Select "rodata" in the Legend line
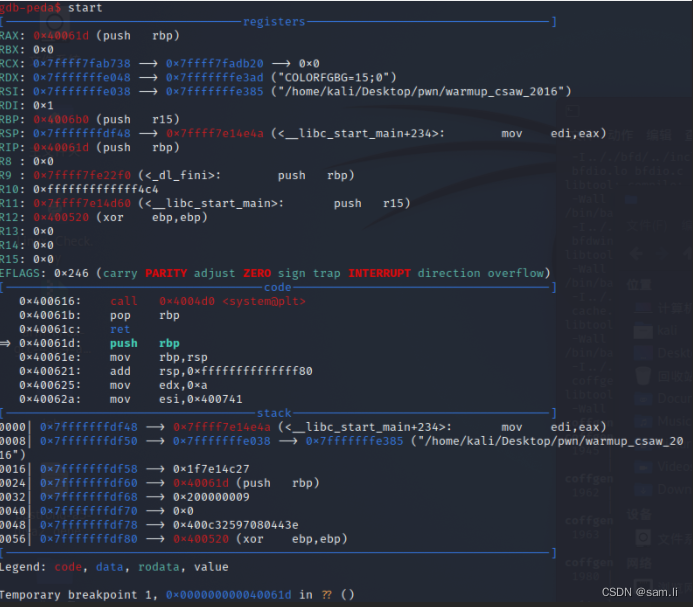693x607 pixels. coord(159,567)
